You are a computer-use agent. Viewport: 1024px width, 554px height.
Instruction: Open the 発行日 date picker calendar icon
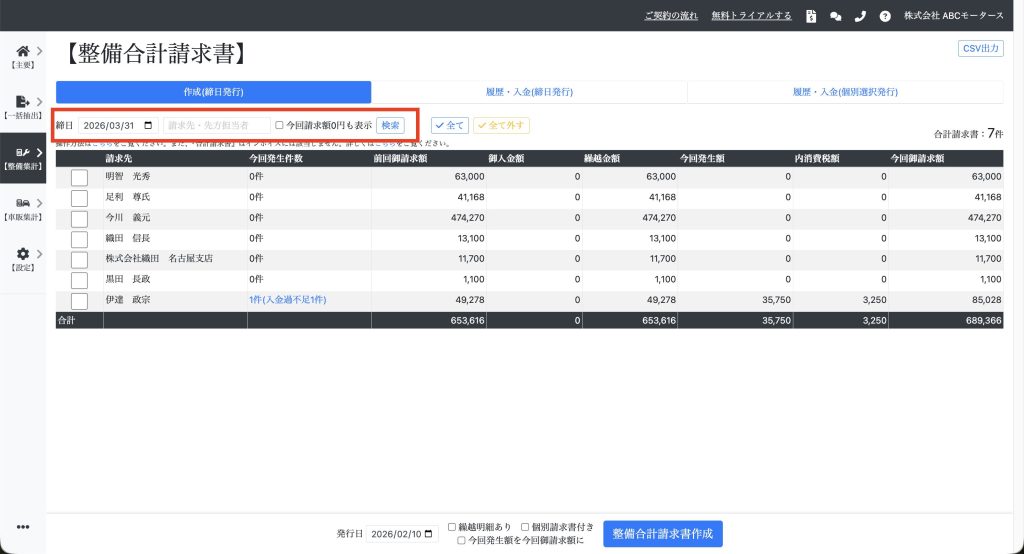click(x=430, y=535)
